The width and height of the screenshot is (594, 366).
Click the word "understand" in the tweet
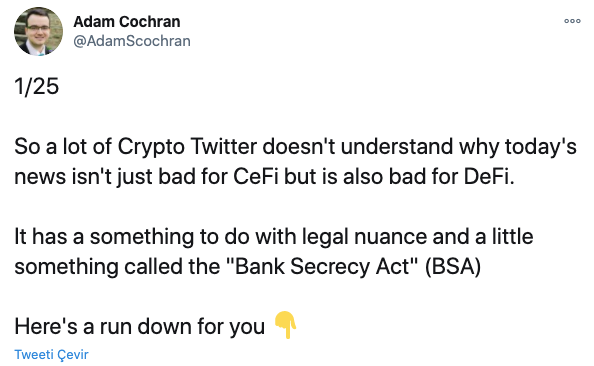(397, 146)
